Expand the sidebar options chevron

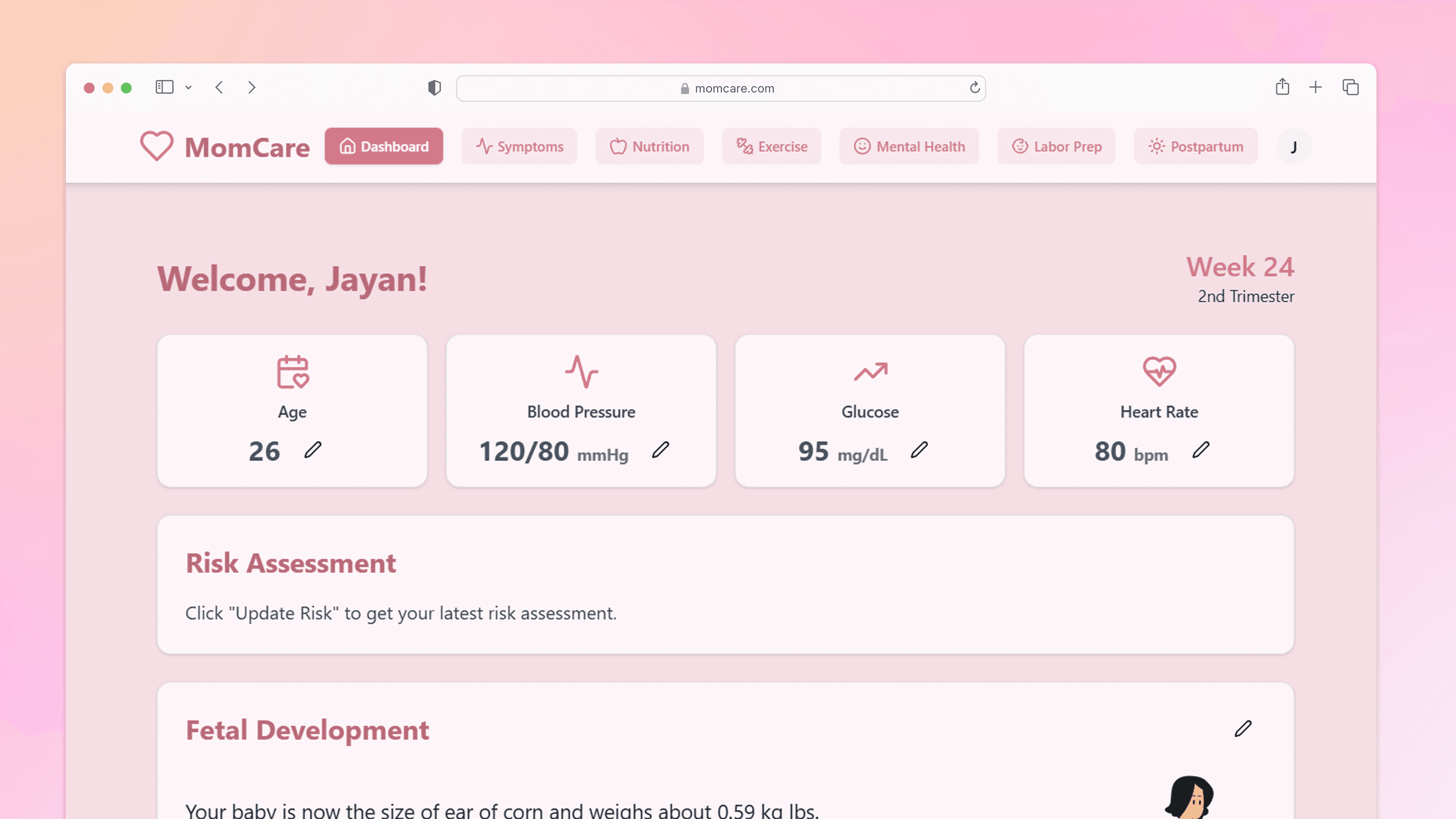[x=189, y=88]
